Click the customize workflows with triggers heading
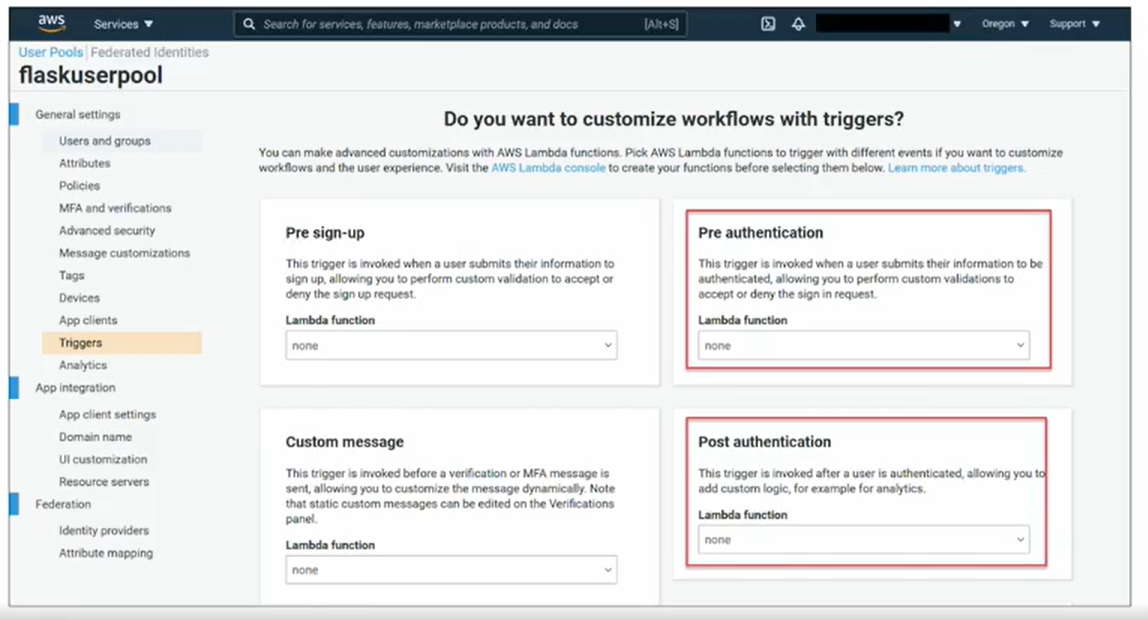The image size is (1148, 620). click(x=674, y=119)
